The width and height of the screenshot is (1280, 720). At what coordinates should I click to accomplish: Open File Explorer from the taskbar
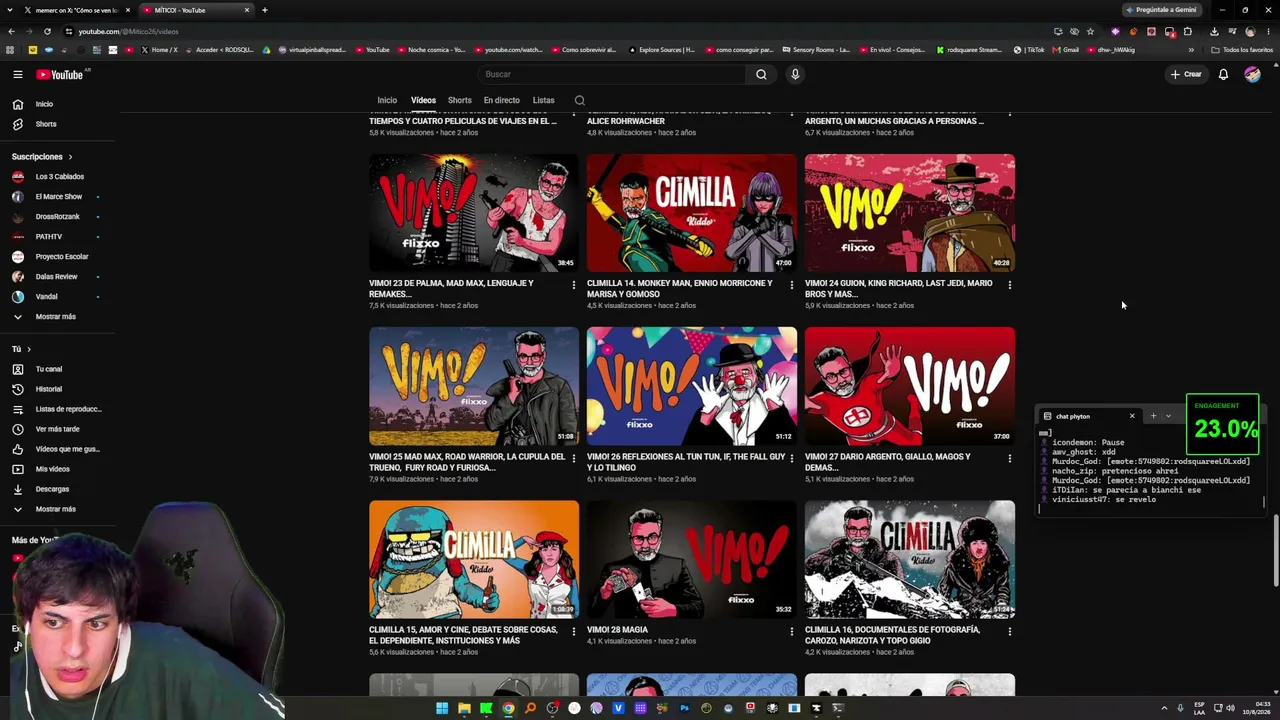click(x=464, y=708)
